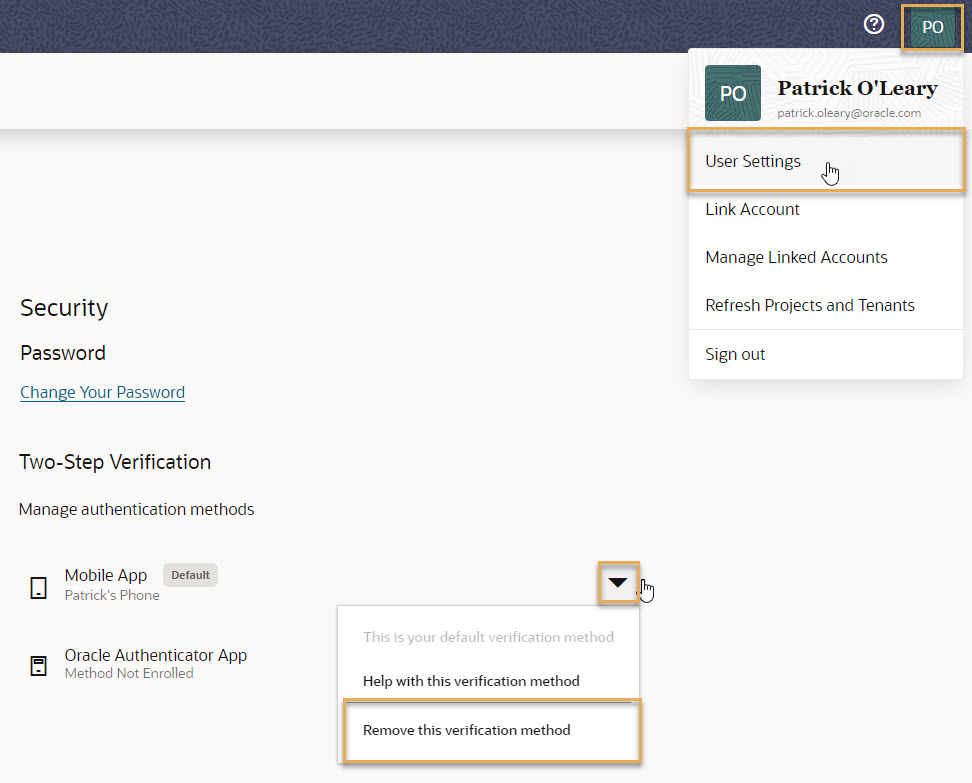
Task: Sign out of the account
Action: point(735,354)
